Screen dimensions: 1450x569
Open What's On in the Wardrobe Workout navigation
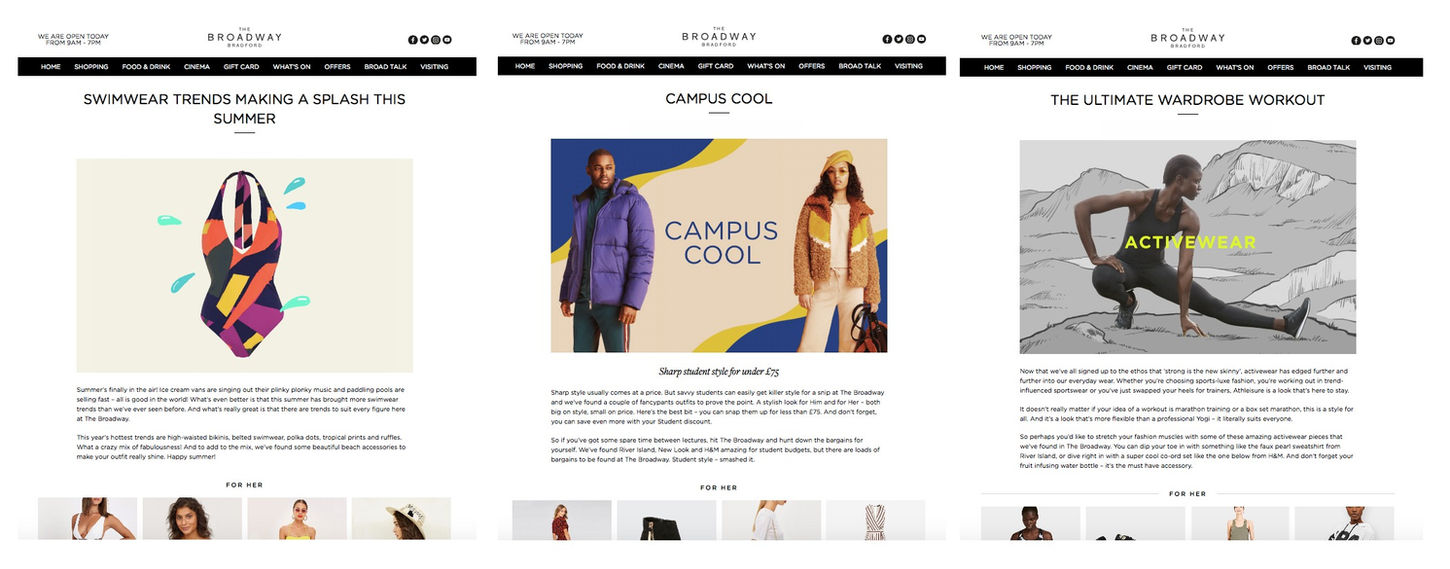click(1235, 67)
